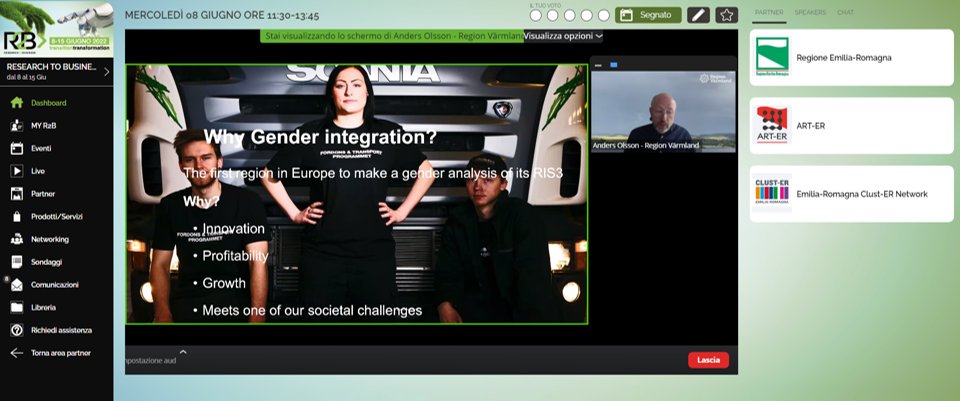Minimize the speaker video panel

click(598, 65)
